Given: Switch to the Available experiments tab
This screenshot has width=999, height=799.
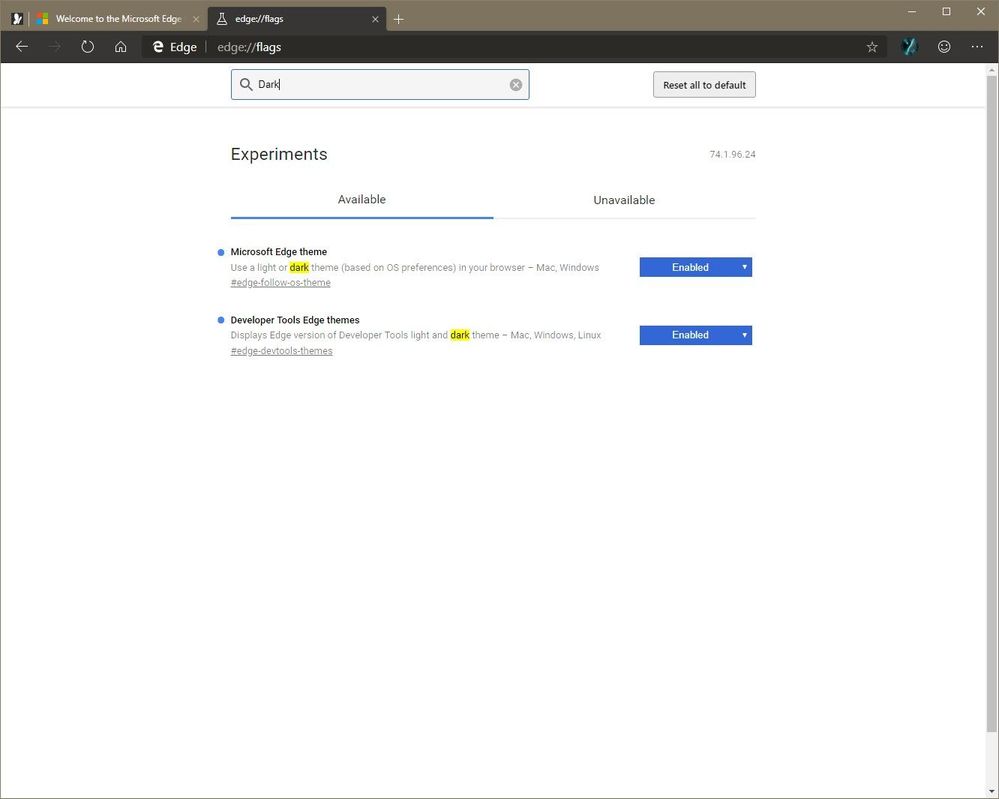Looking at the screenshot, I should click(362, 199).
